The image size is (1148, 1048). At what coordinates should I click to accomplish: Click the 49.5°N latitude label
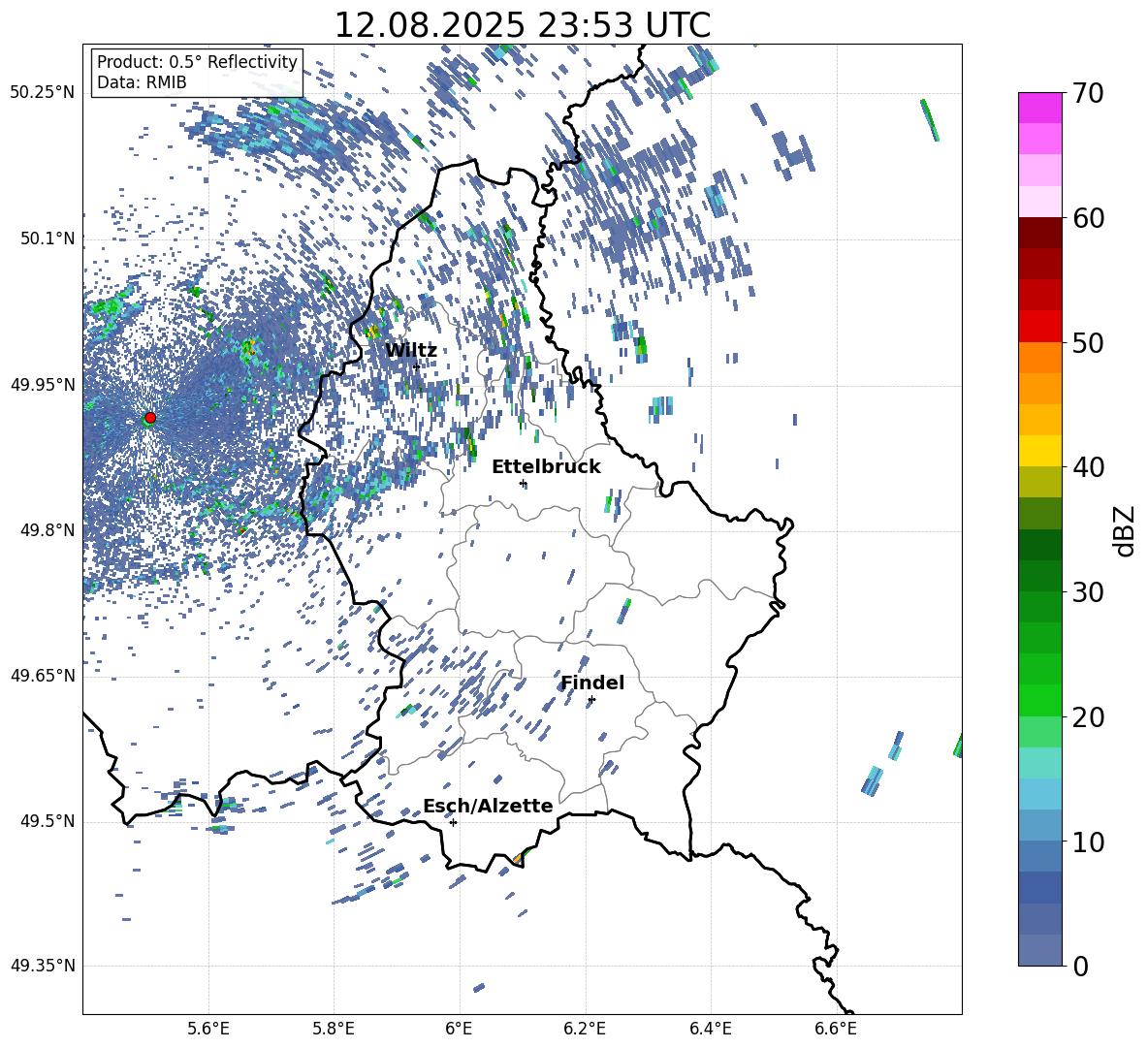48,821
